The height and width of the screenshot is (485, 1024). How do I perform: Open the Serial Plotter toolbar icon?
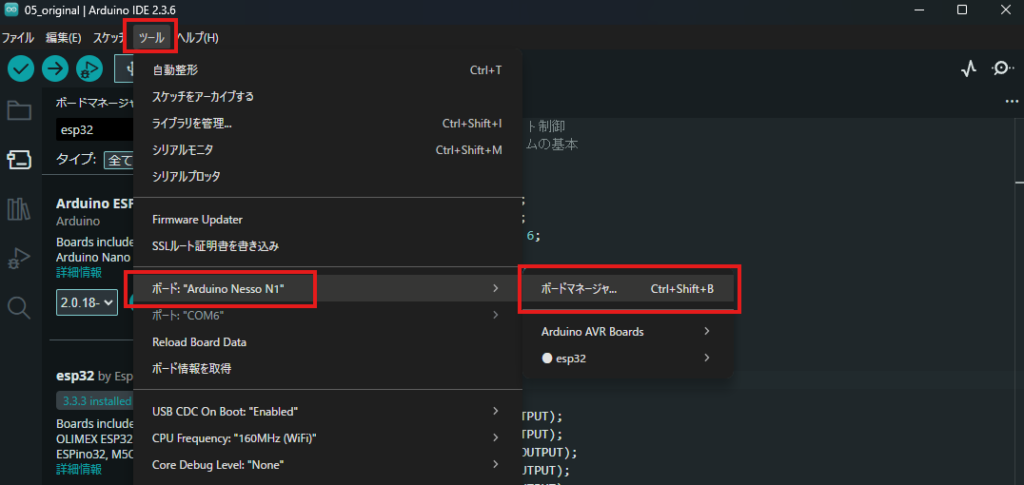point(968,68)
